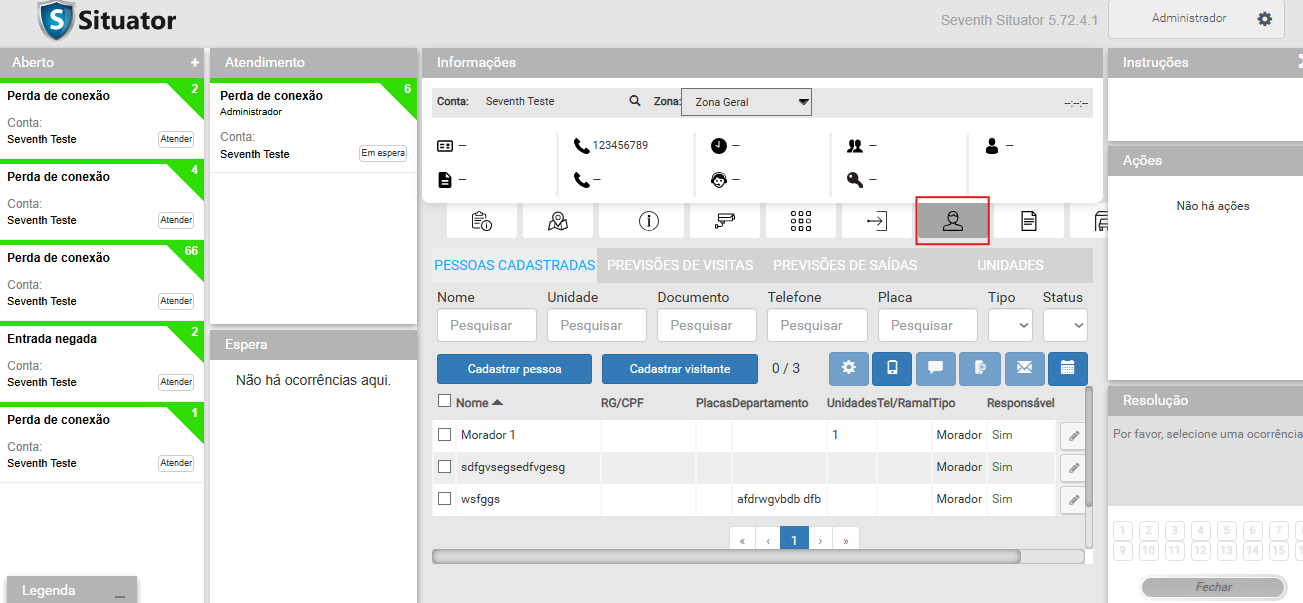Click the magnifier search icon beside Conta

point(634,101)
